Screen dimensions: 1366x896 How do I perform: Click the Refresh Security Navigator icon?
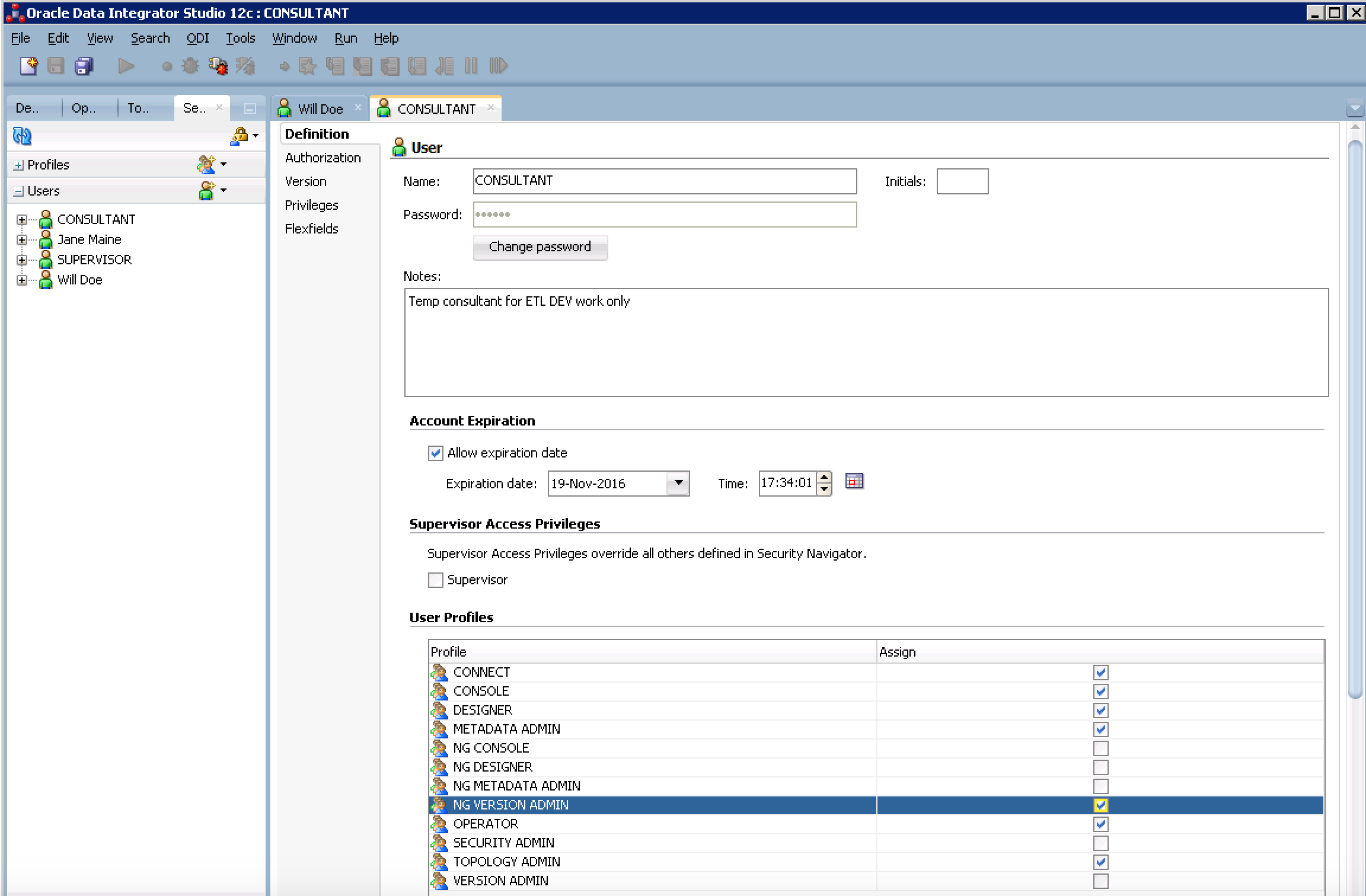click(x=22, y=135)
